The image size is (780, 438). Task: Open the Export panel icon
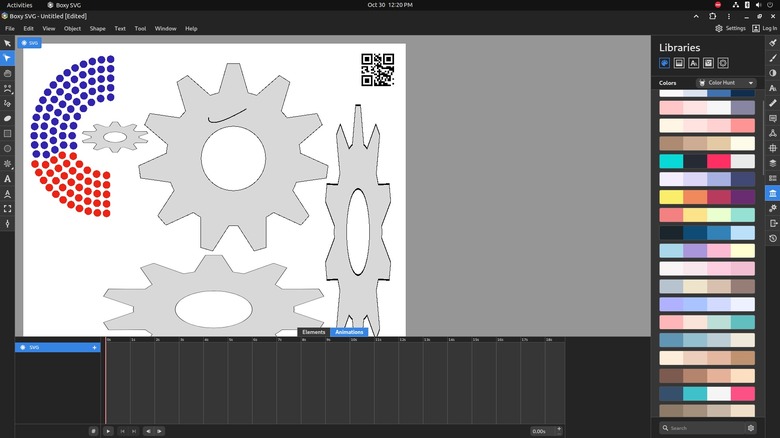(x=772, y=223)
